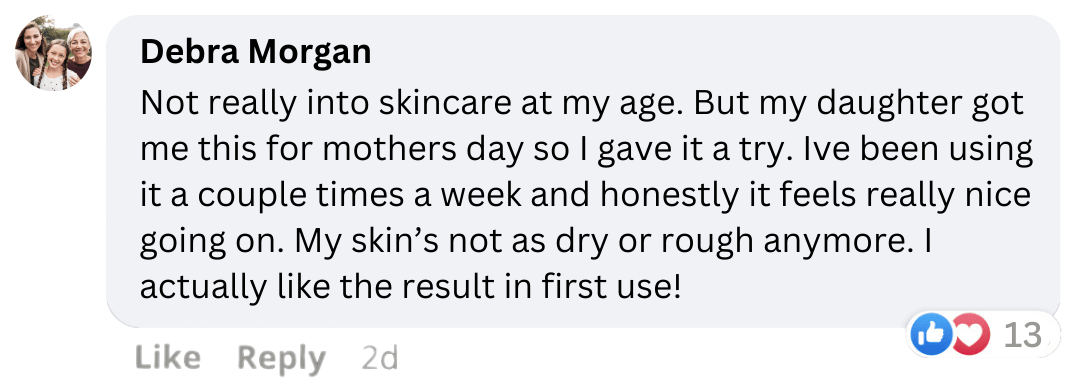This screenshot has height=390, width=1080.
Task: Like Debra Morgan's comment
Action: [x=167, y=358]
